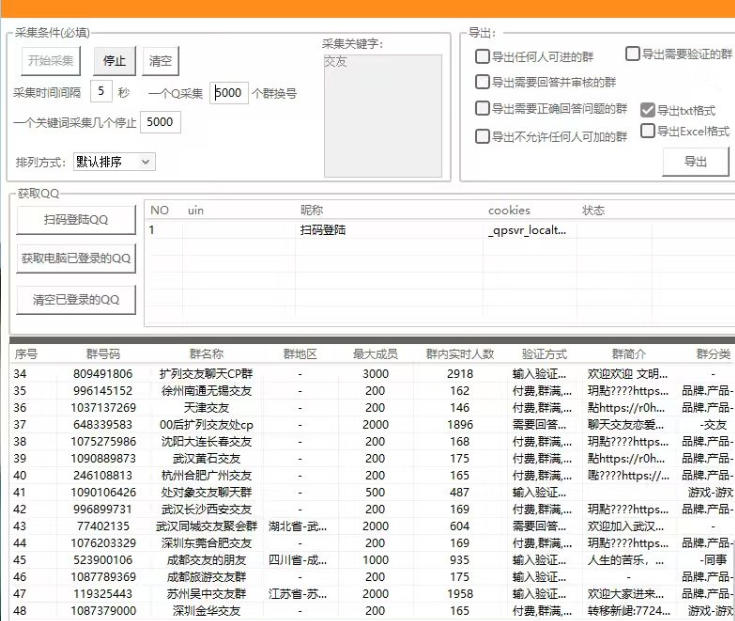The height and width of the screenshot is (621, 735).
Task: Click 扫码登陆QQ button
Action: pyautogui.click(x=76, y=219)
